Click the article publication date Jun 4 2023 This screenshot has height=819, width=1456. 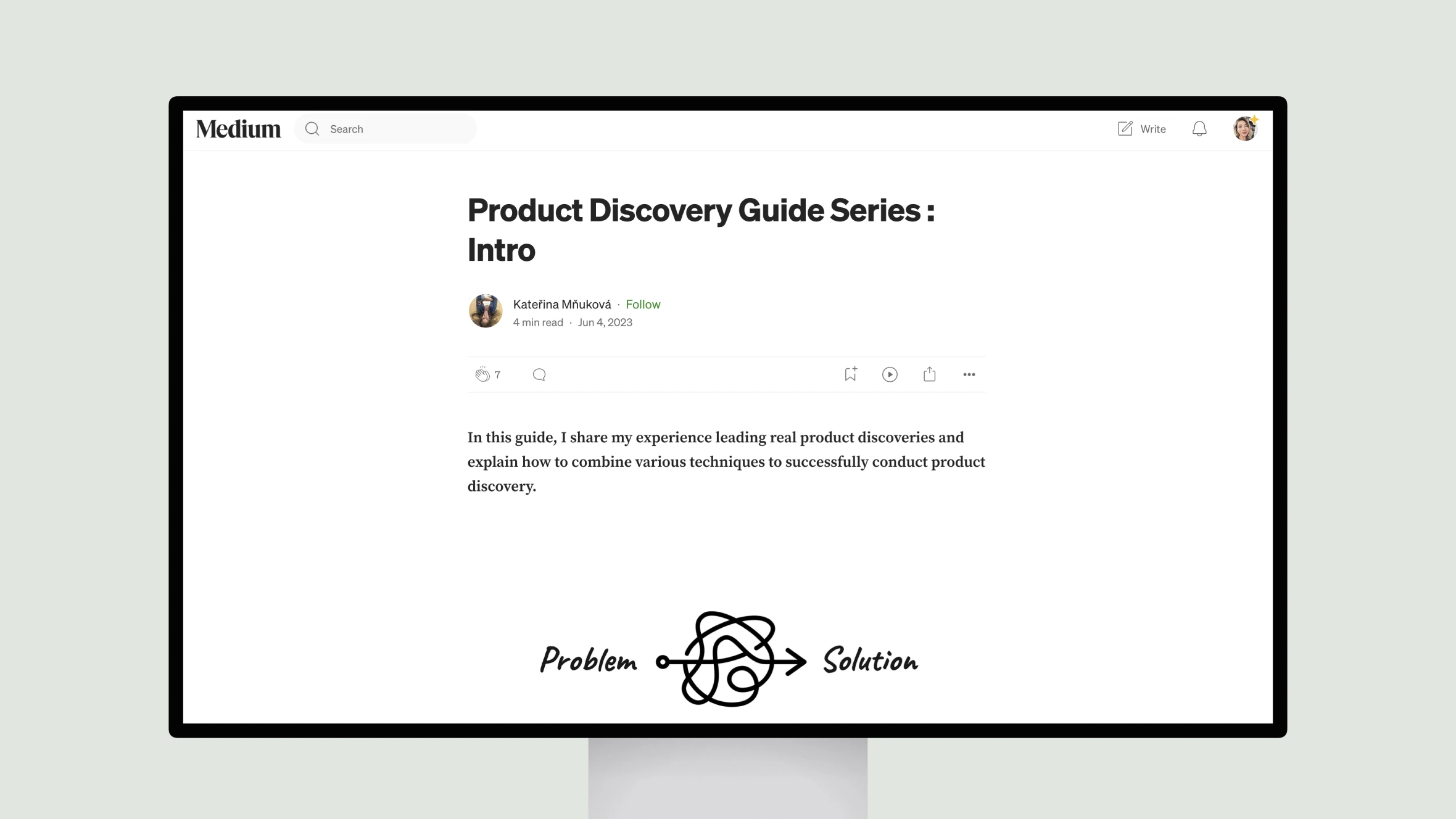click(x=605, y=322)
